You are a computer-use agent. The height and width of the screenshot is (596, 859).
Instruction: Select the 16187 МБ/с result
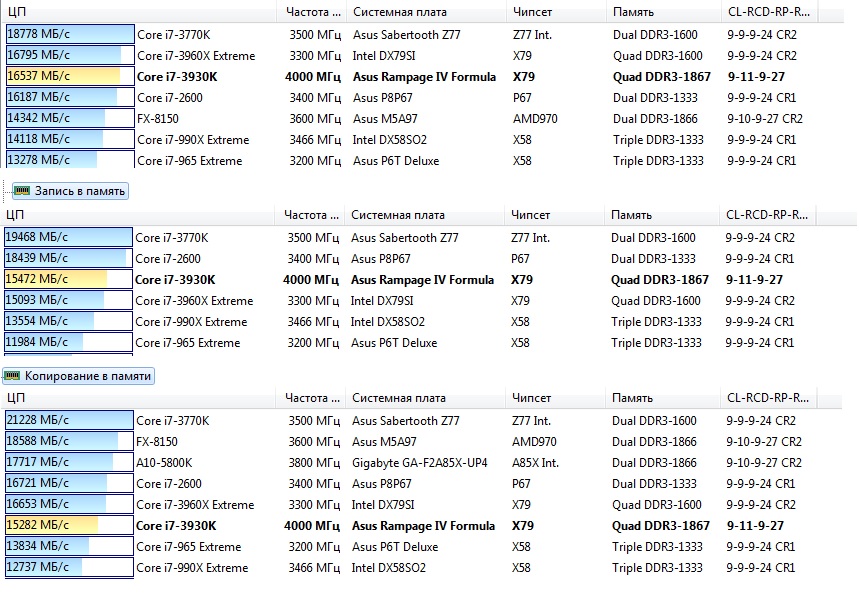[70, 97]
